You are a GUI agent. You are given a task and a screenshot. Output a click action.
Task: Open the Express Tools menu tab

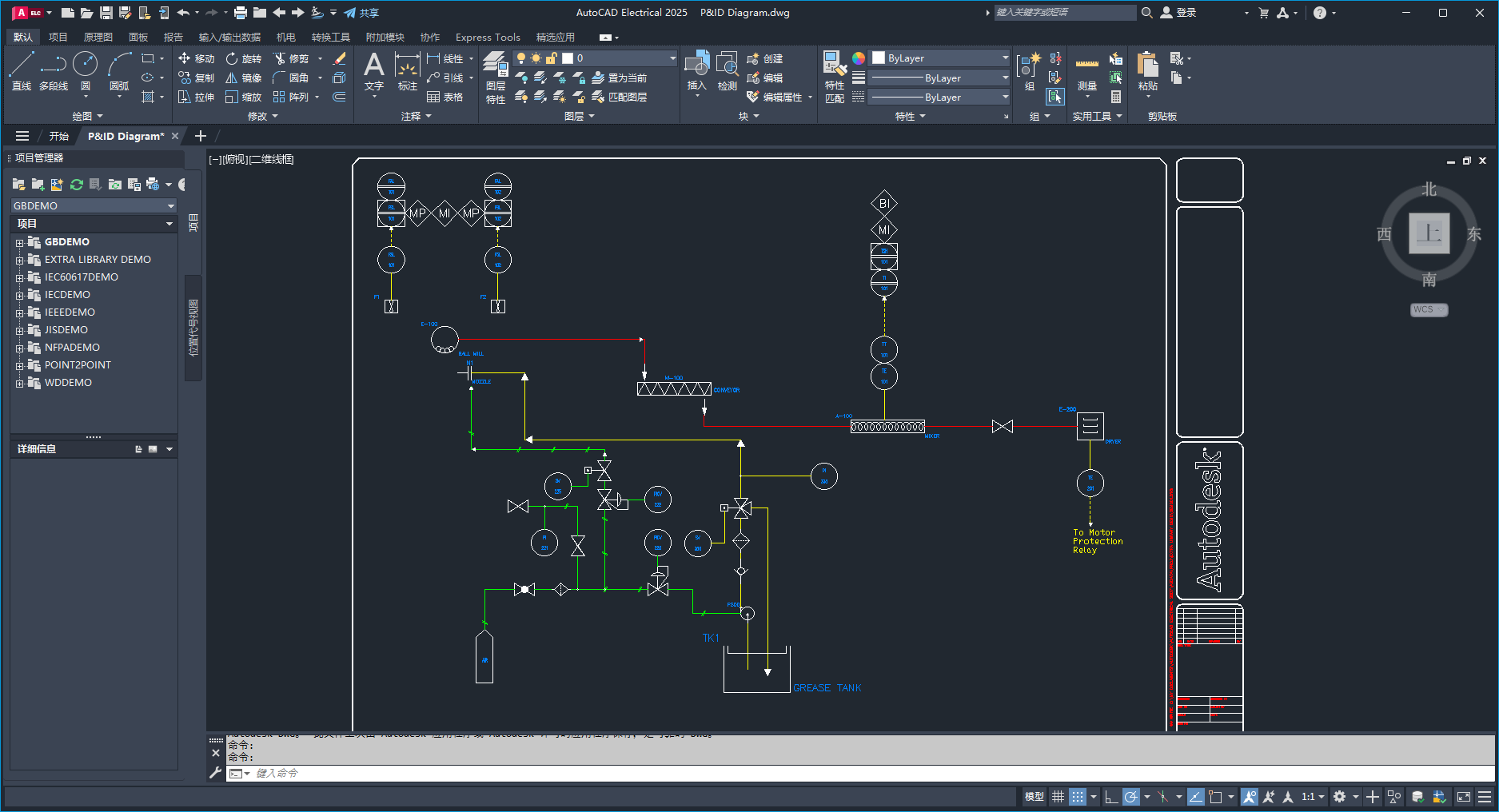point(487,37)
